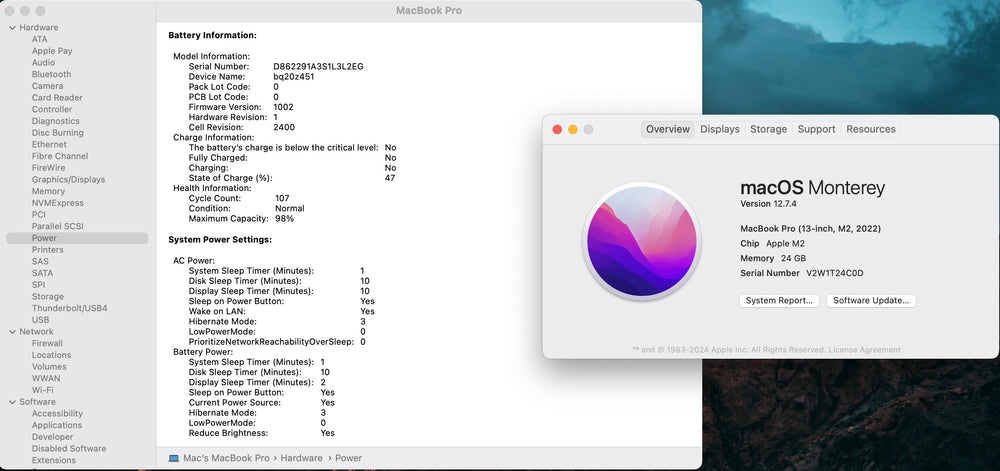Collapse the Hardware section in sidebar

[11, 27]
